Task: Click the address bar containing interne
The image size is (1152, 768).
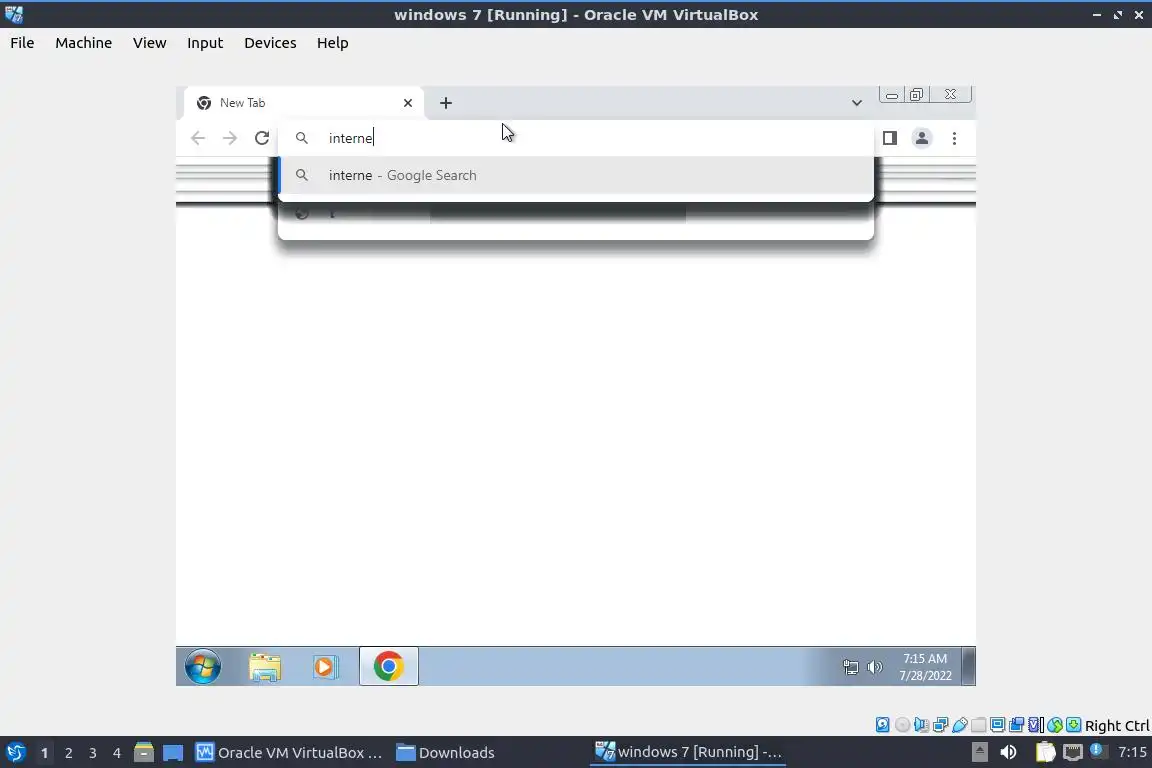Action: pyautogui.click(x=577, y=138)
